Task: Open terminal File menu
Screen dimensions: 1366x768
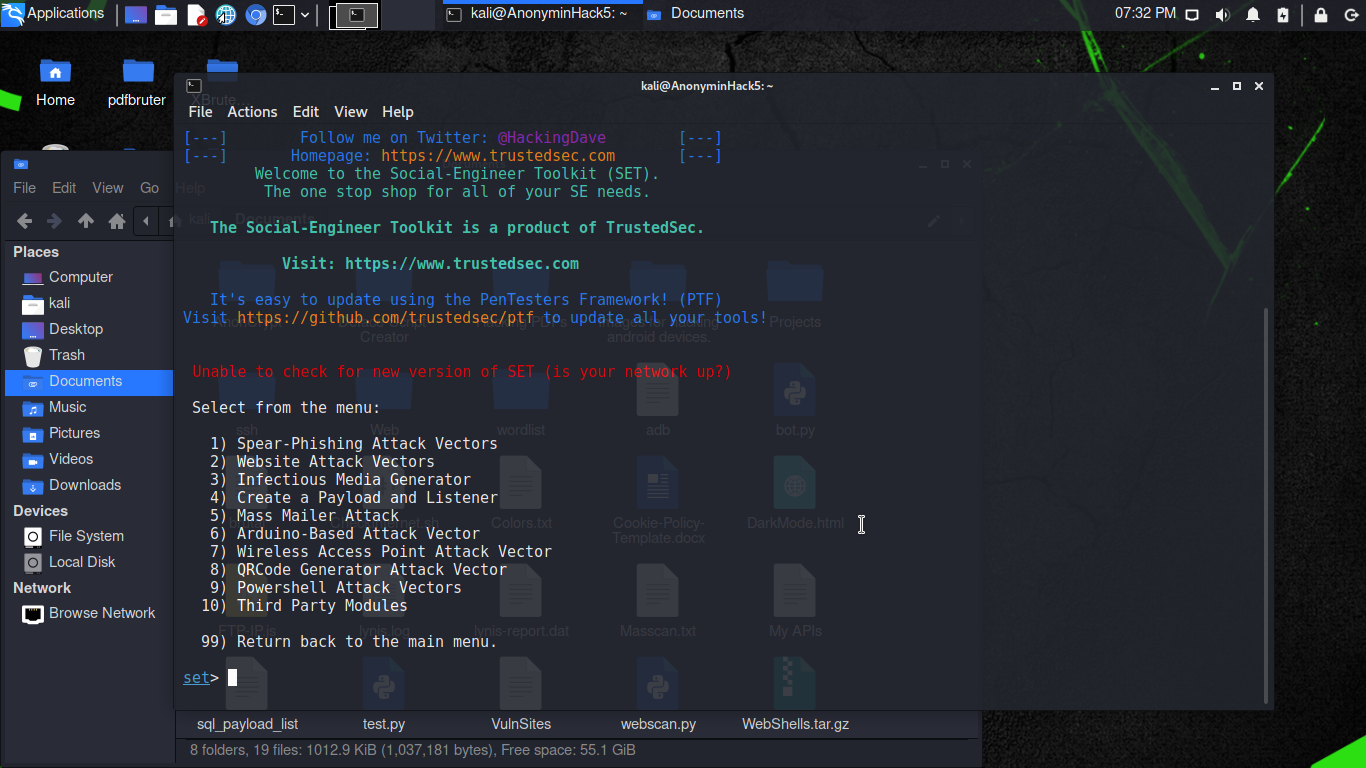Action: (x=200, y=112)
